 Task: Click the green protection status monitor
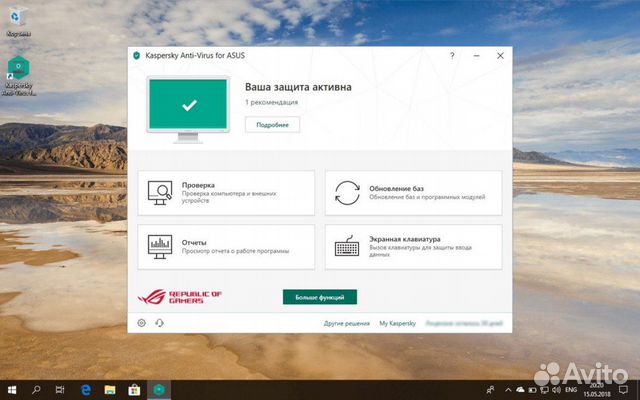point(188,109)
